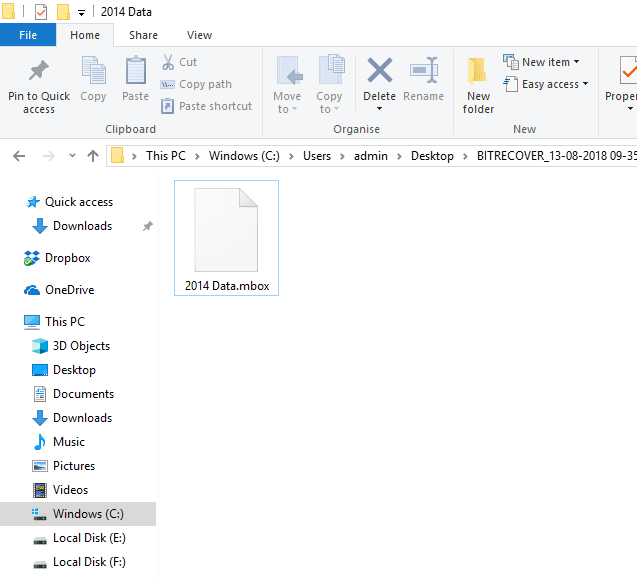Viewport: 637px width, 579px height.
Task: Click the Delete X icon
Action: pyautogui.click(x=379, y=70)
